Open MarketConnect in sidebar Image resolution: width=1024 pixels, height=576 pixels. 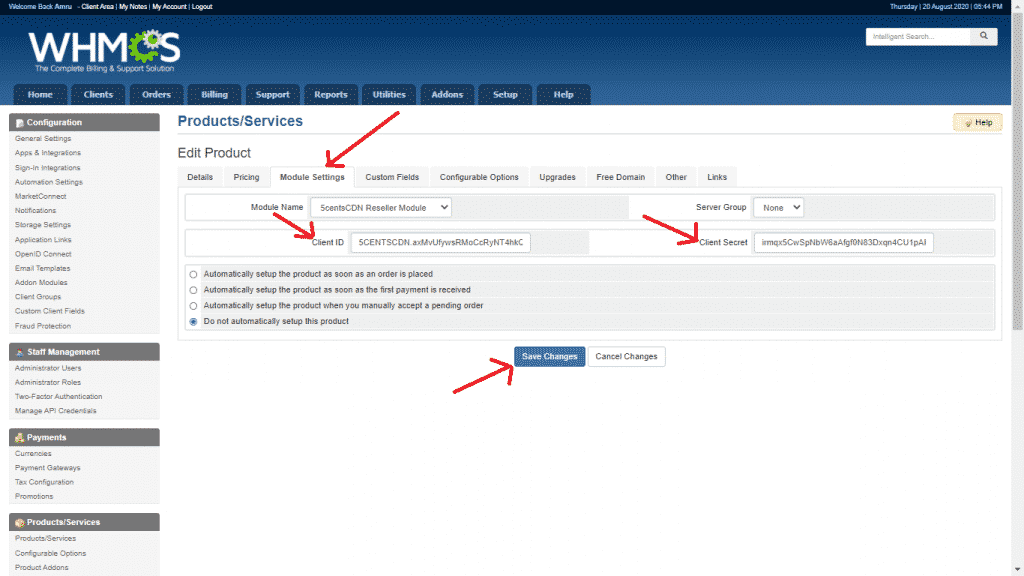pyautogui.click(x=40, y=197)
